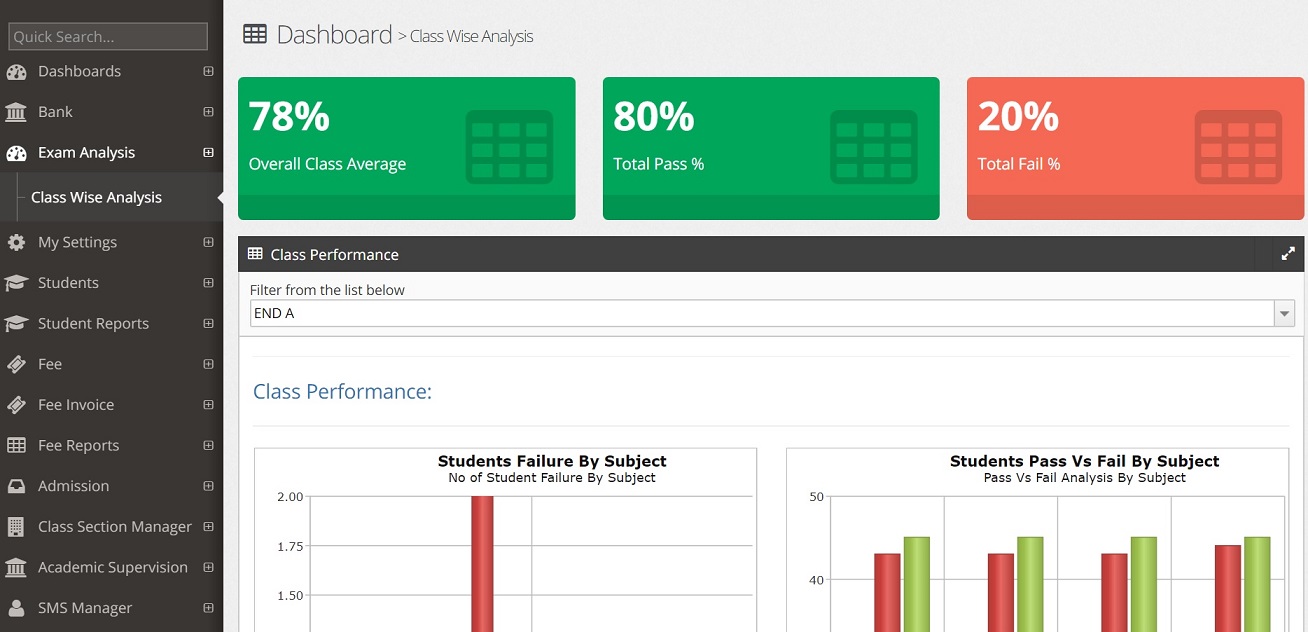
Task: Click the tall red bar in Failure chart
Action: pyautogui.click(x=482, y=564)
